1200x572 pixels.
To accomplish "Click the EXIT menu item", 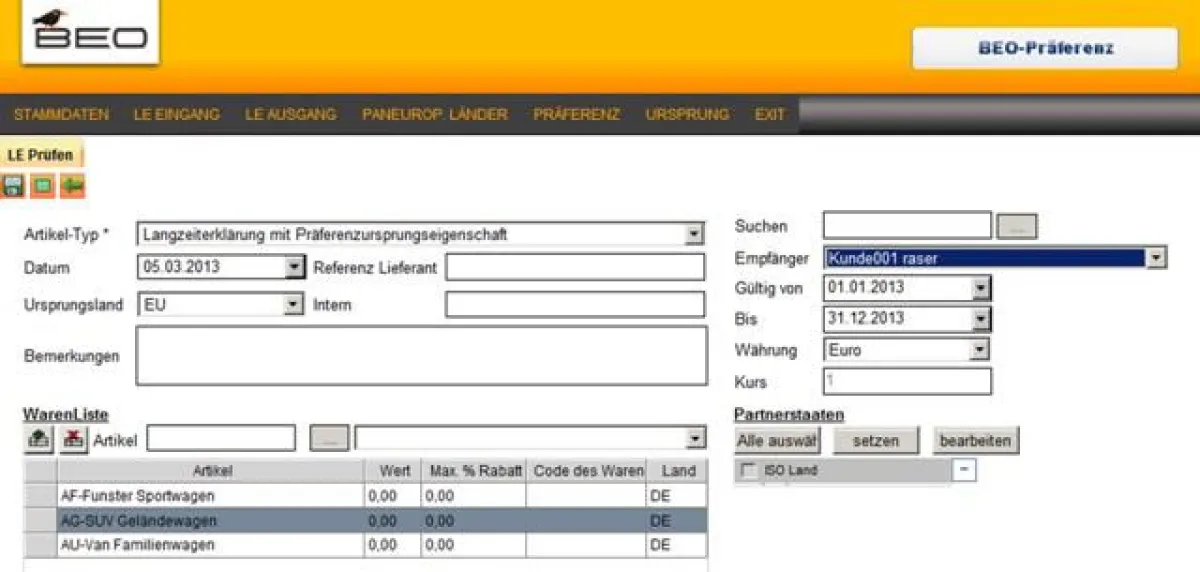I will 770,114.
